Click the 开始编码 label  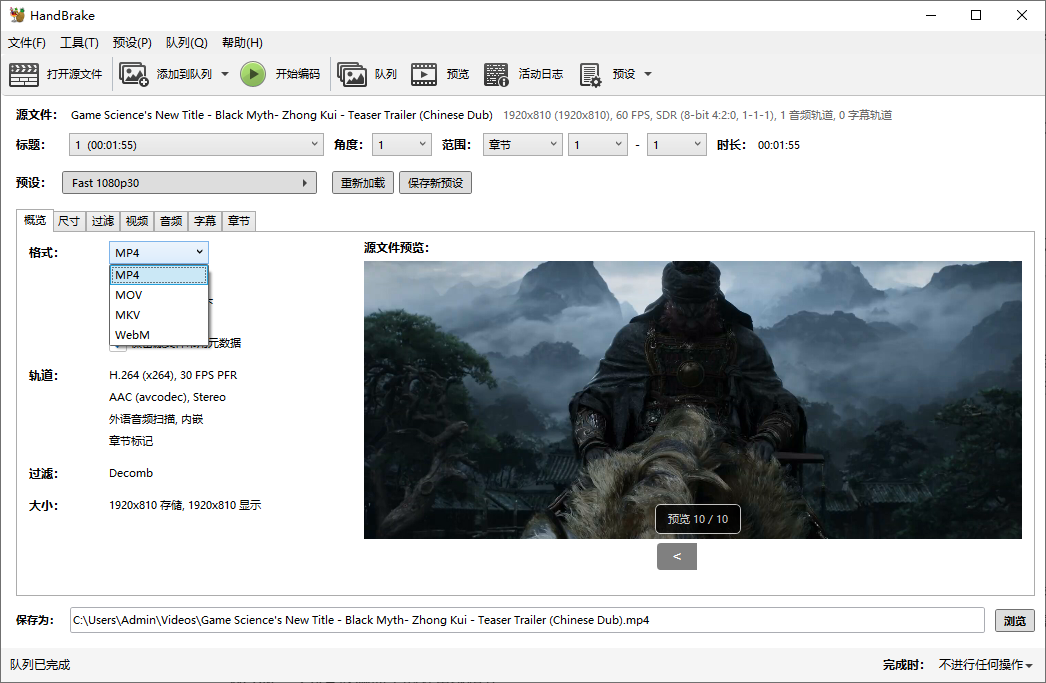298,74
